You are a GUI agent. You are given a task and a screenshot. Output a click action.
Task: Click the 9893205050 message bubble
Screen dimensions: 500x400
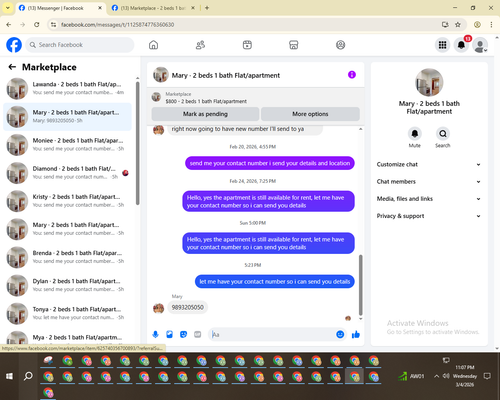click(188, 307)
